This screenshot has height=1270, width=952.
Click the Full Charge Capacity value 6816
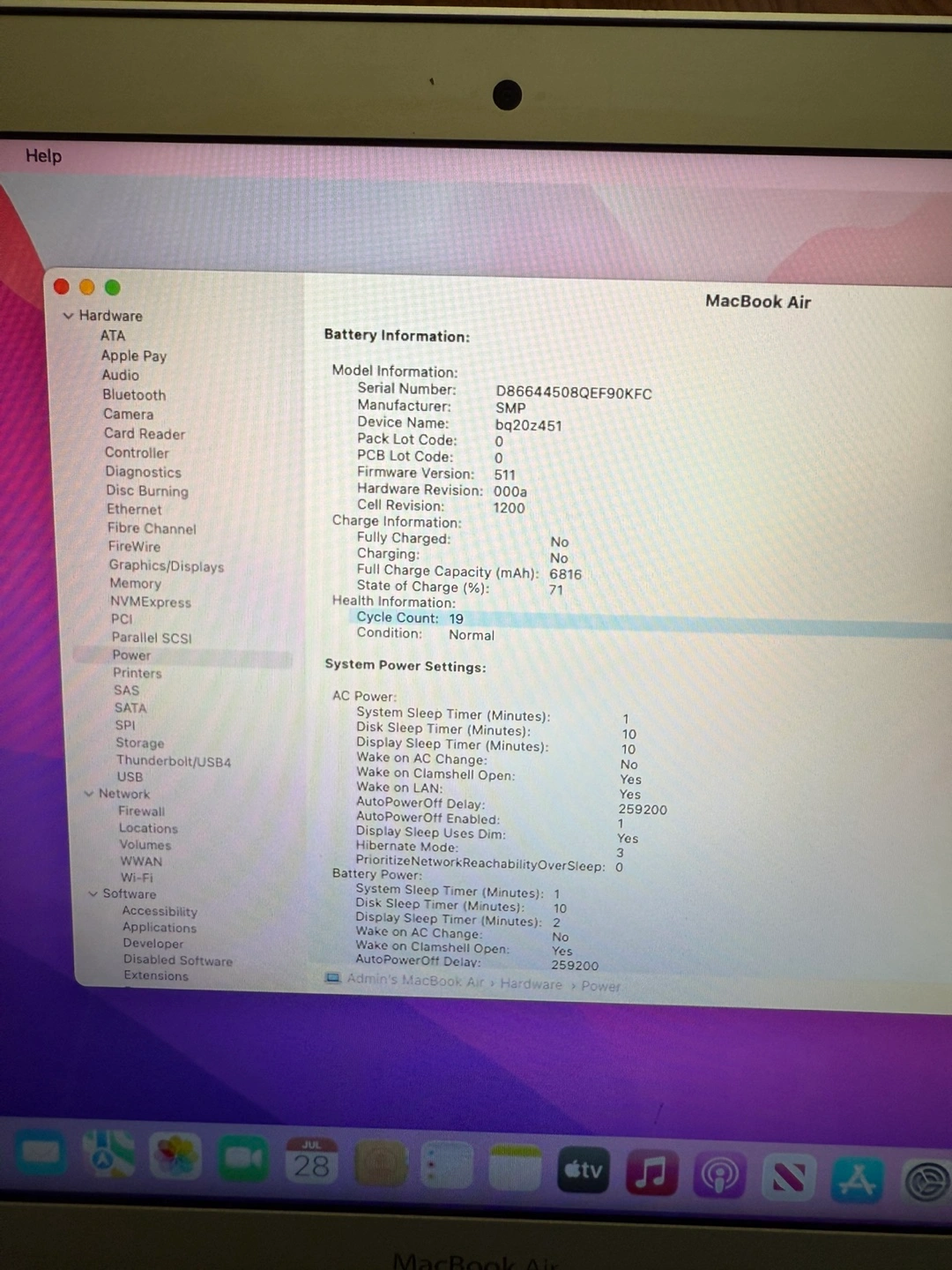tap(566, 574)
